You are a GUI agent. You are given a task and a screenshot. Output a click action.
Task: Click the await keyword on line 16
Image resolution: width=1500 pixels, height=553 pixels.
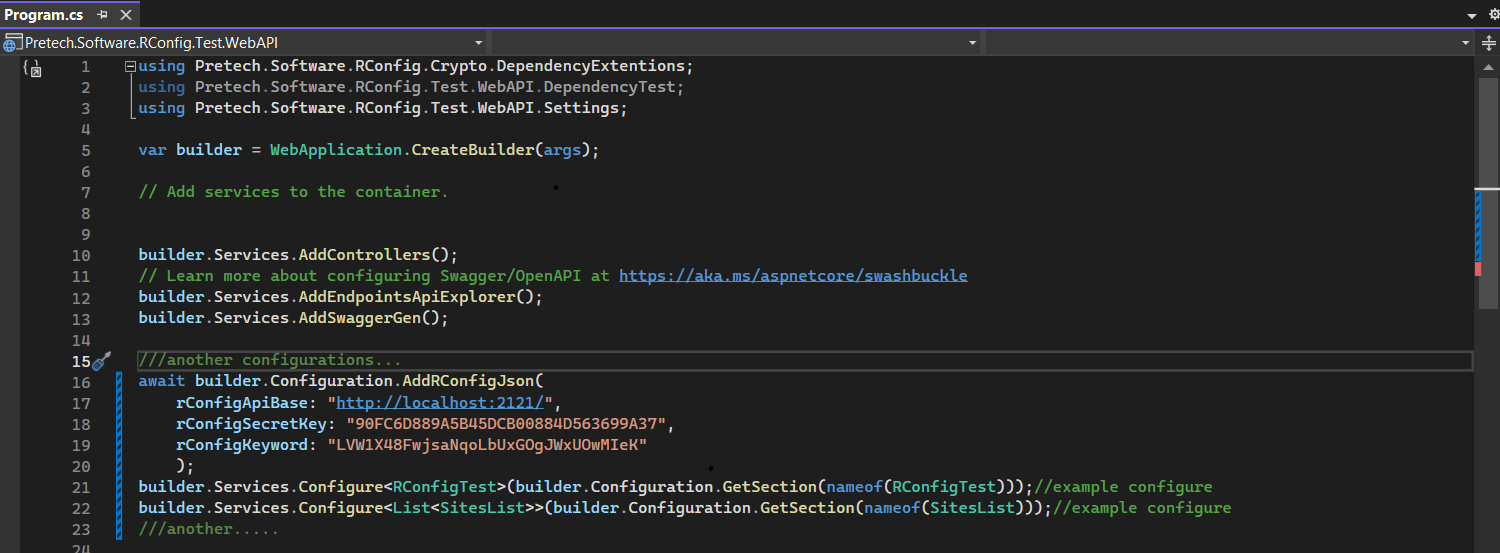pos(161,381)
